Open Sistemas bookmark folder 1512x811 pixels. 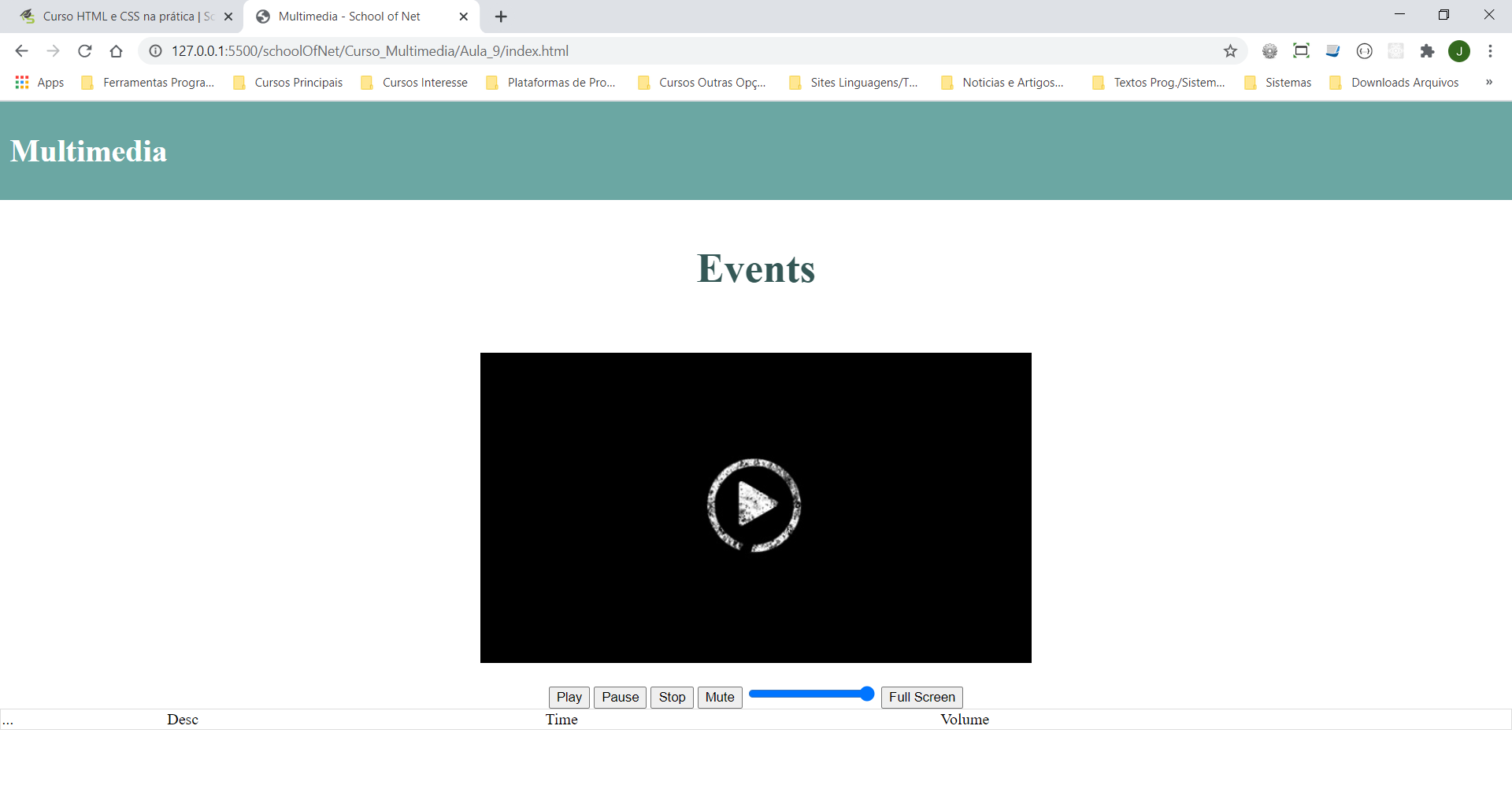pos(1278,83)
